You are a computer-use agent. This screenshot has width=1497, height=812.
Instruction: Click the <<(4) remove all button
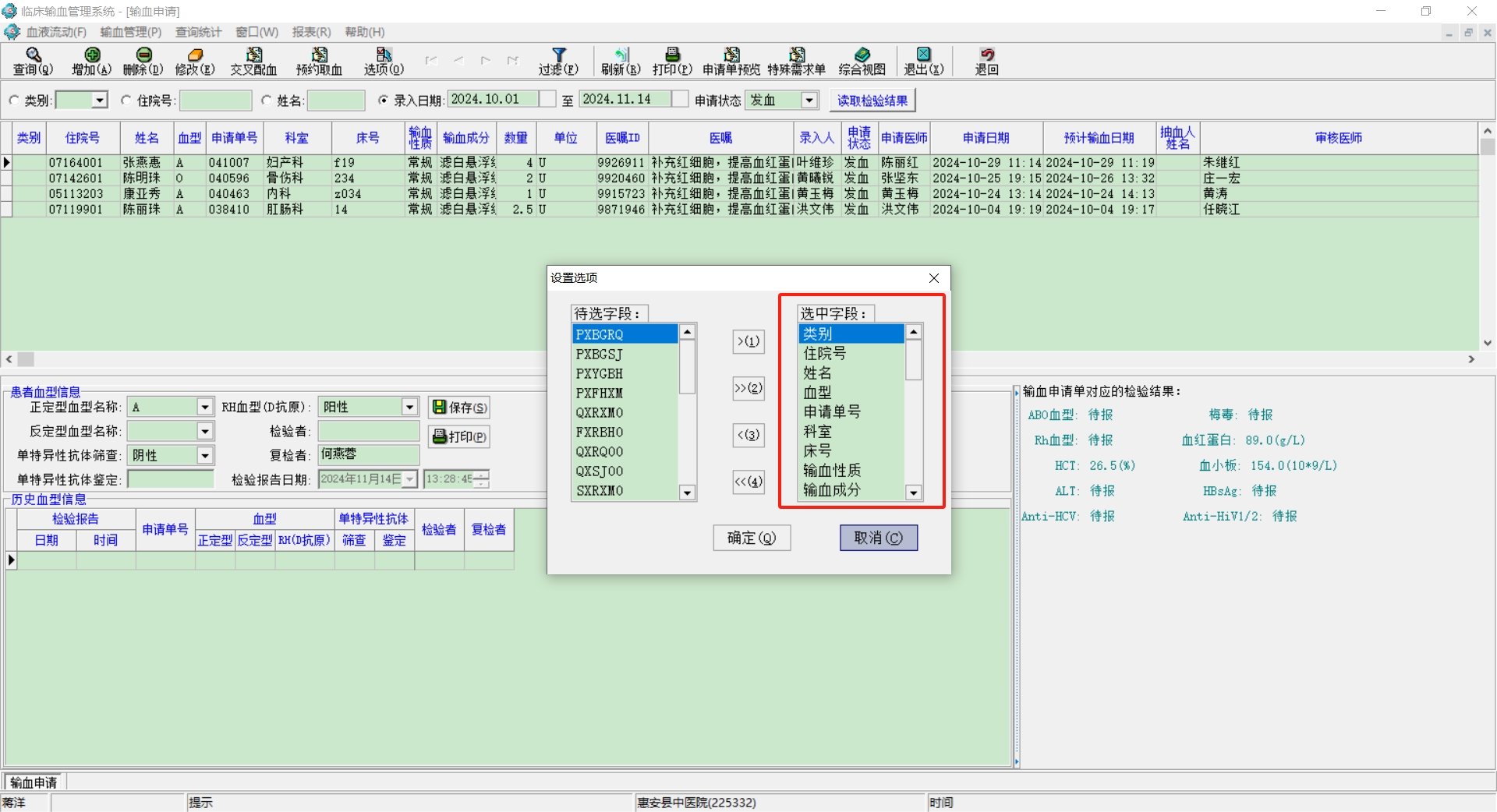(x=748, y=482)
